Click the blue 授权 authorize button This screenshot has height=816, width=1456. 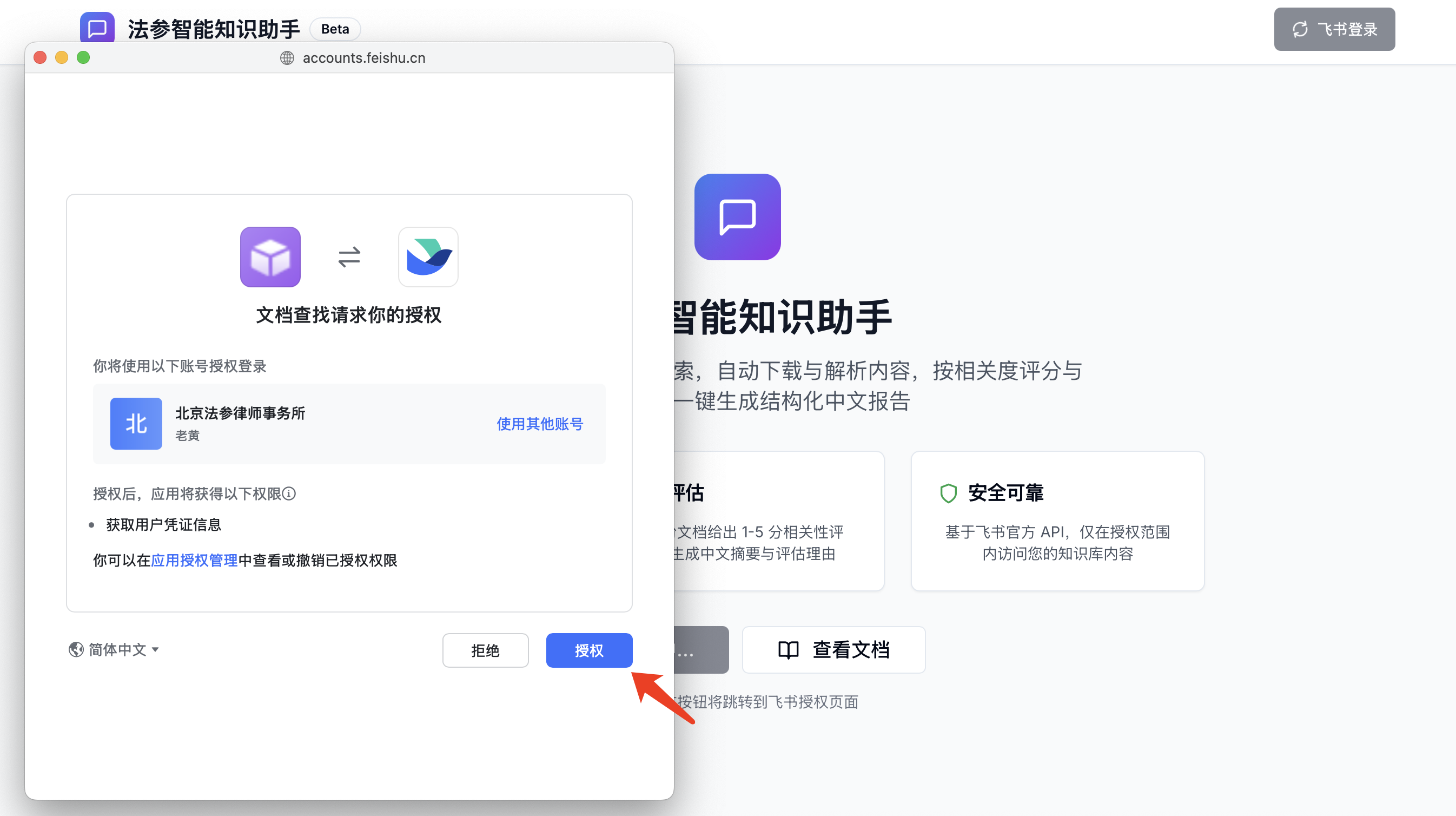point(588,650)
